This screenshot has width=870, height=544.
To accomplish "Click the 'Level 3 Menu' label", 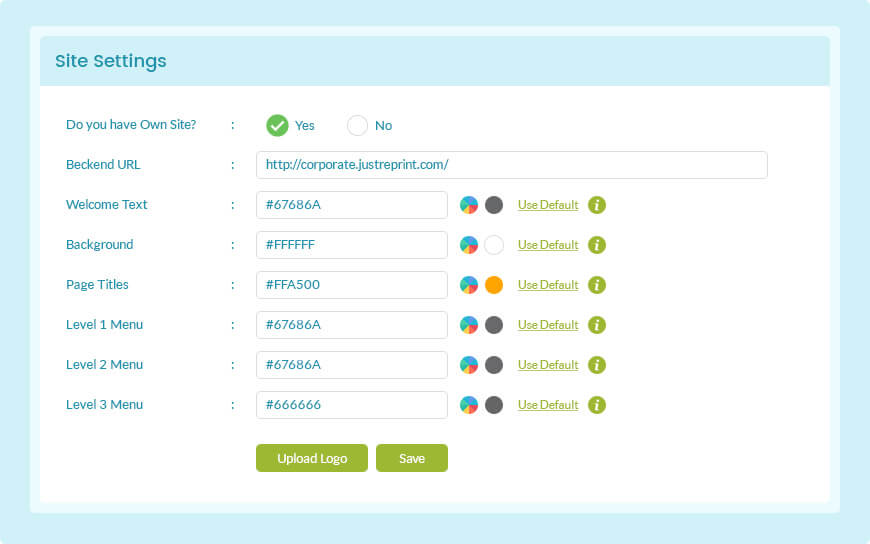I will [104, 405].
